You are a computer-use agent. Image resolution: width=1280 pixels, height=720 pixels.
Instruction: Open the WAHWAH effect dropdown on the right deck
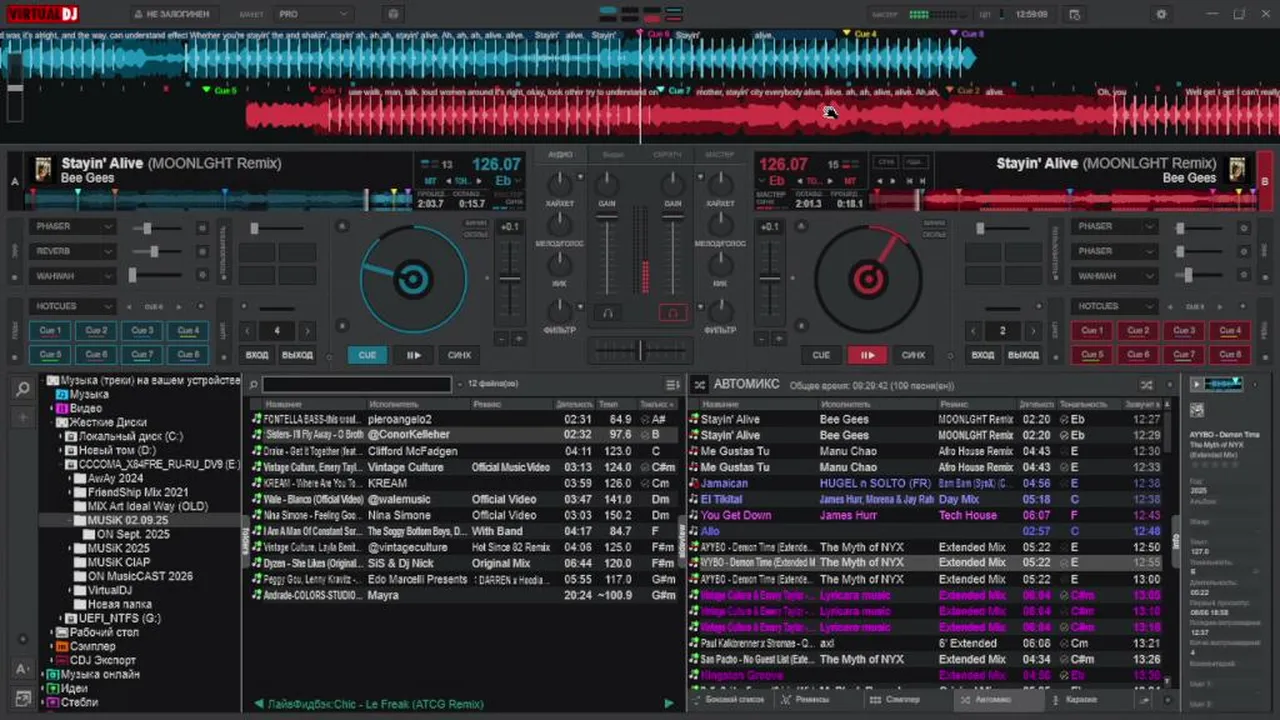click(x=1114, y=275)
